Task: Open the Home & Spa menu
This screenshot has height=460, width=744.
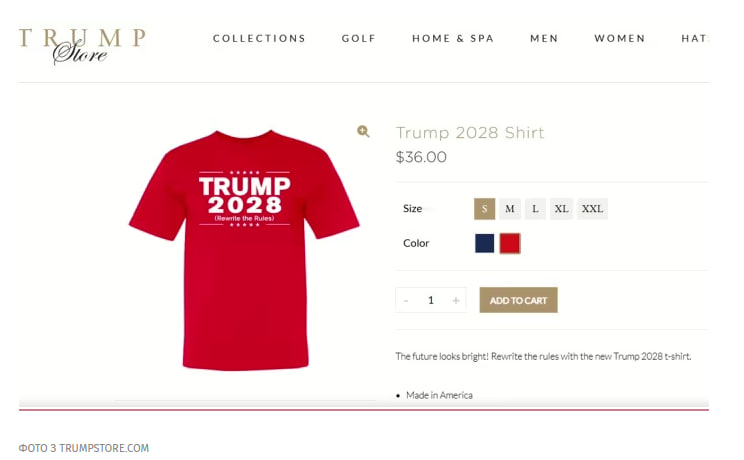Action: pos(453,39)
